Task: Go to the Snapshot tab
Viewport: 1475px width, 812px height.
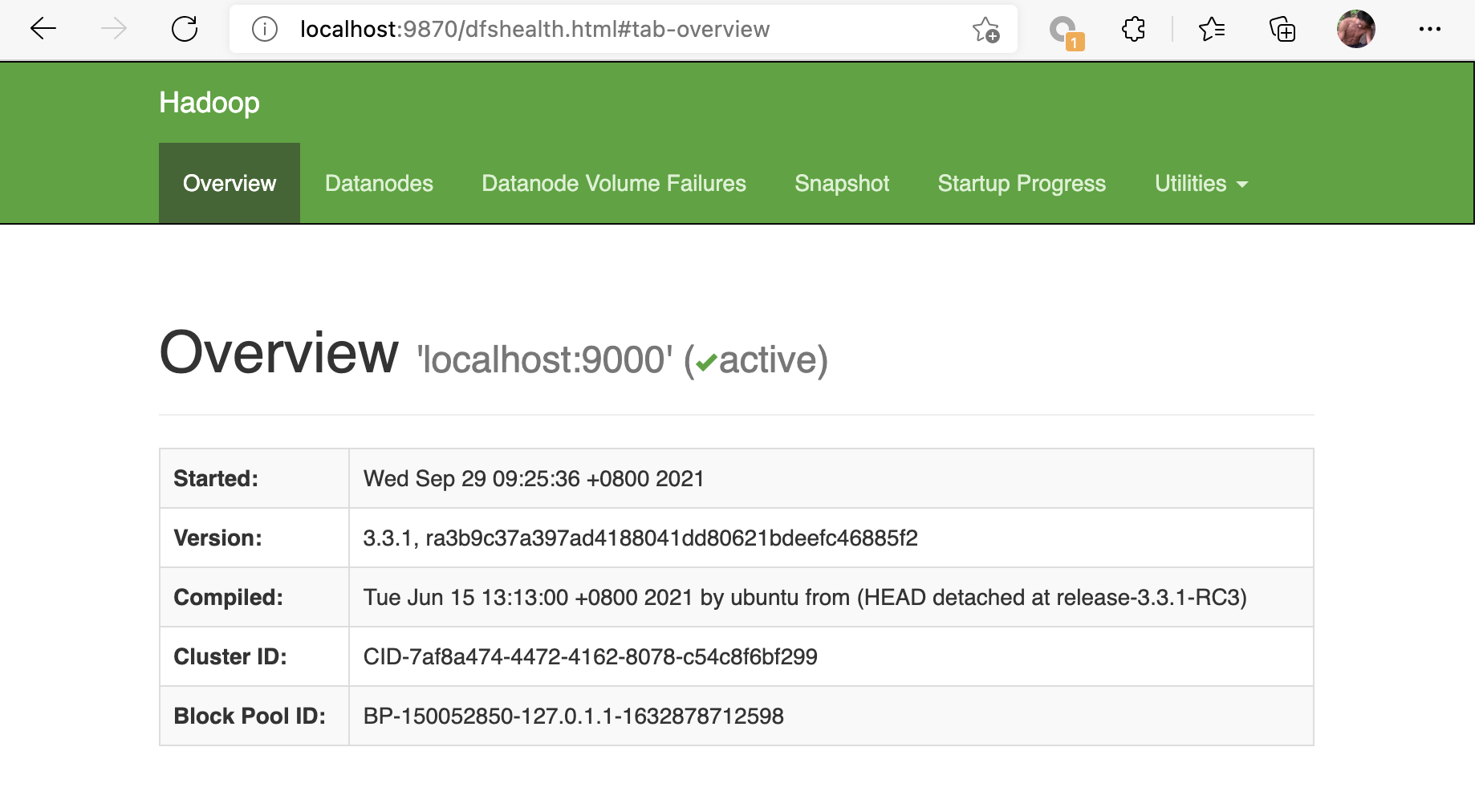Action: pos(842,184)
